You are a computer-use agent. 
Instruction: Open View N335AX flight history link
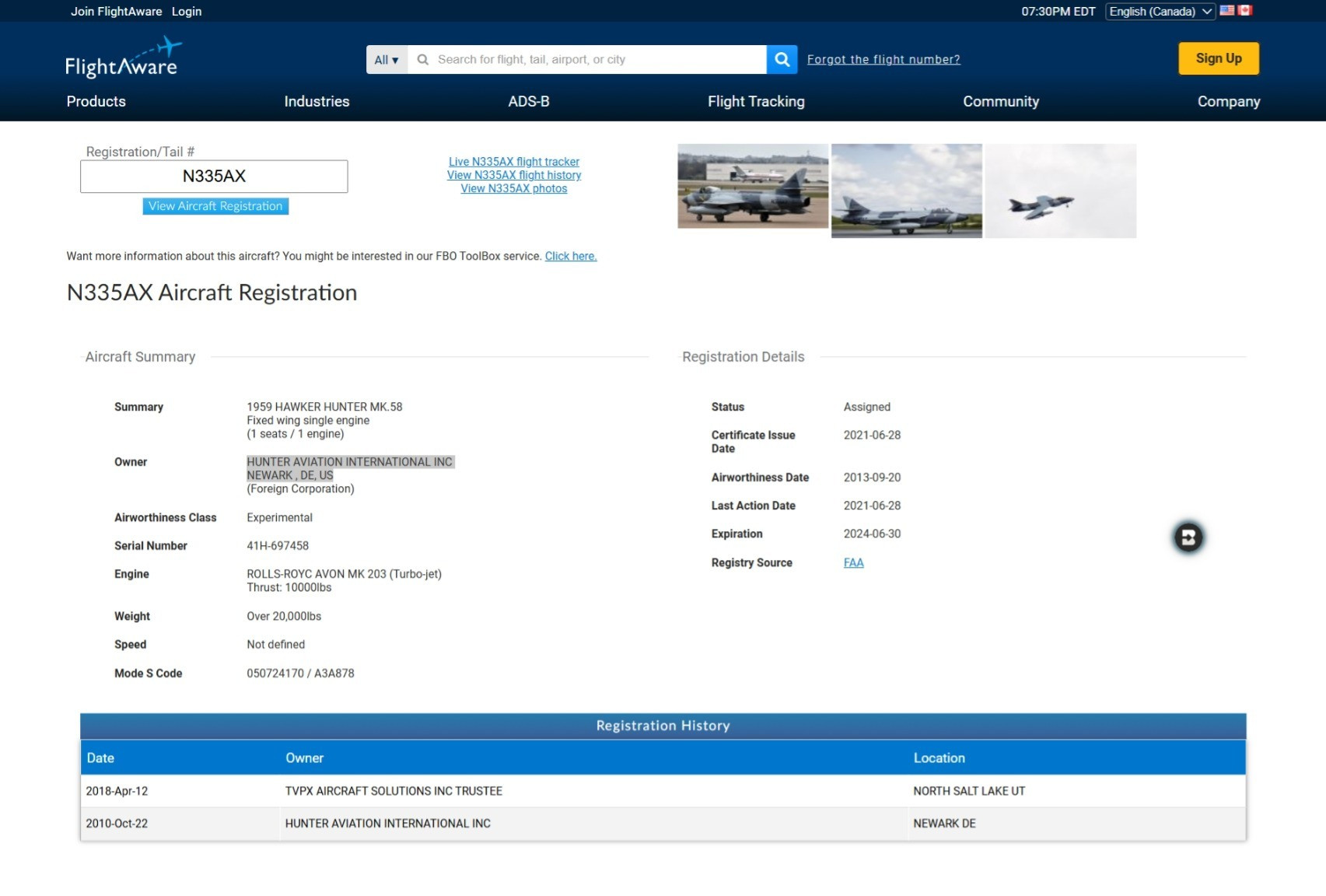[514, 175]
